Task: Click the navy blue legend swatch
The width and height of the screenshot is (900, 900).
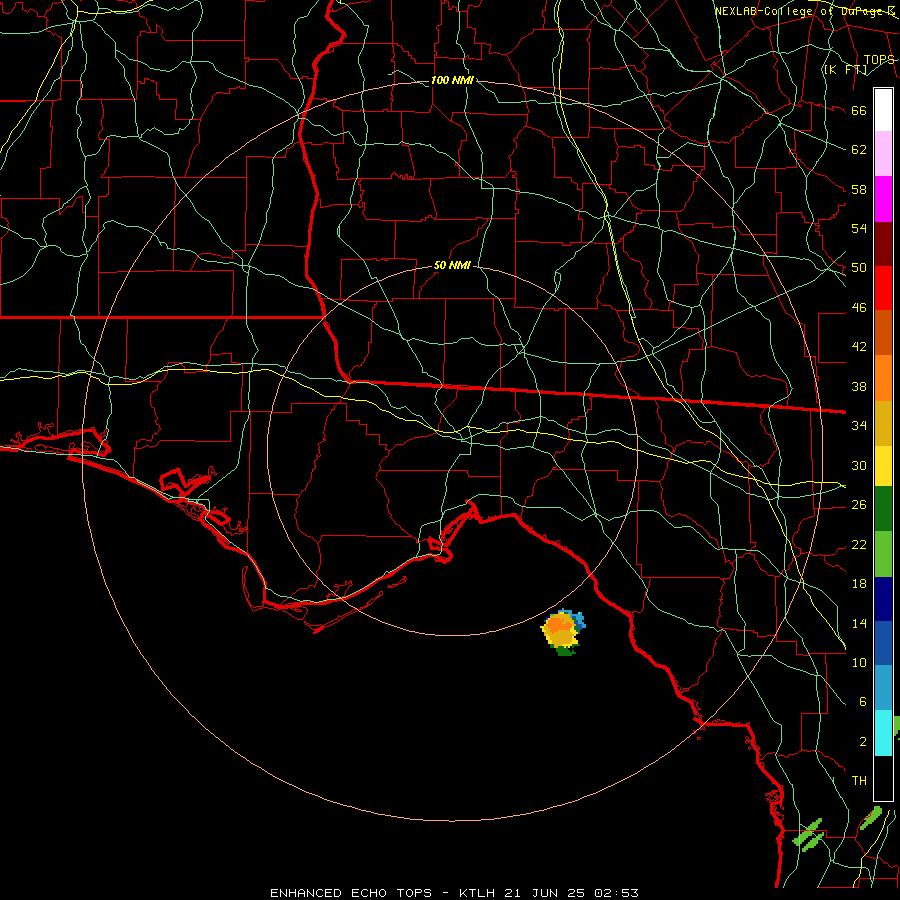Action: 883,599
